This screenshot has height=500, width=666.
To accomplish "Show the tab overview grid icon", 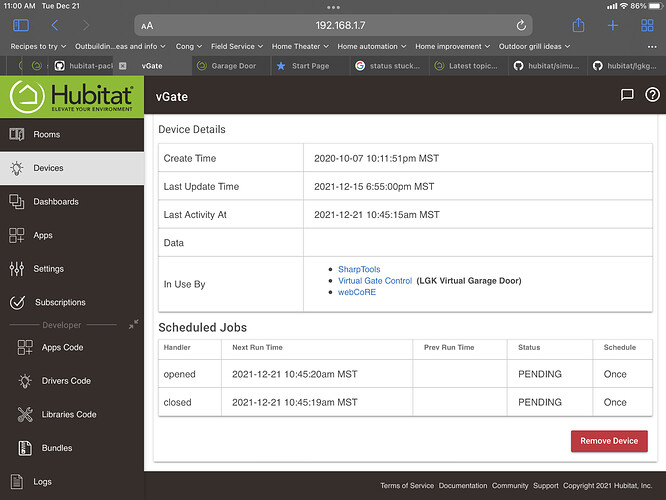I will click(647, 25).
